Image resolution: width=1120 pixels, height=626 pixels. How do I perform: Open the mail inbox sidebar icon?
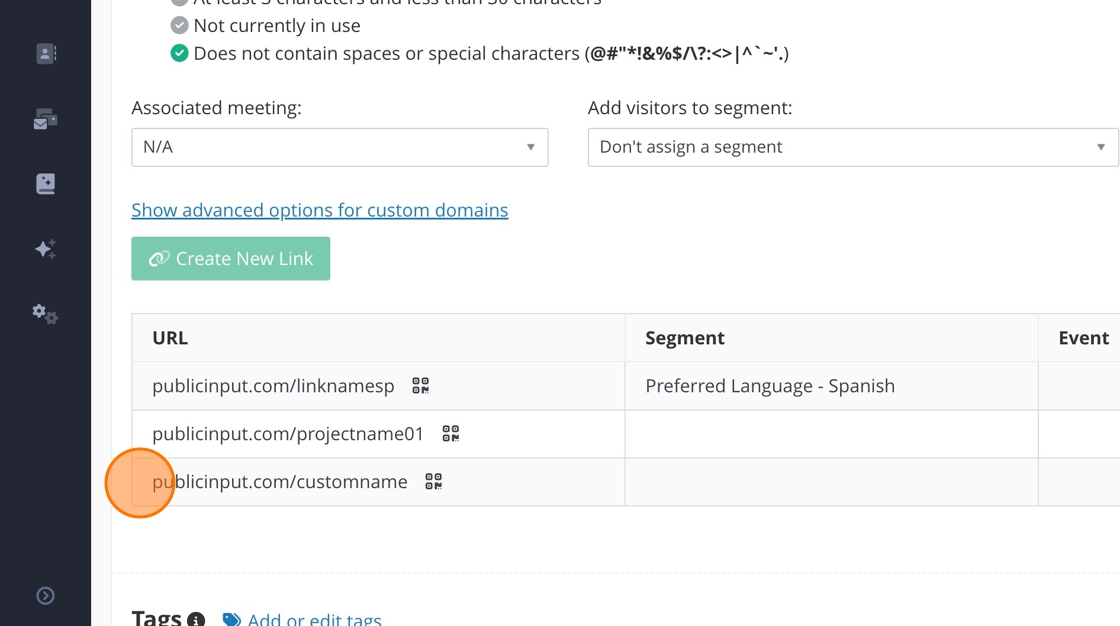point(46,120)
